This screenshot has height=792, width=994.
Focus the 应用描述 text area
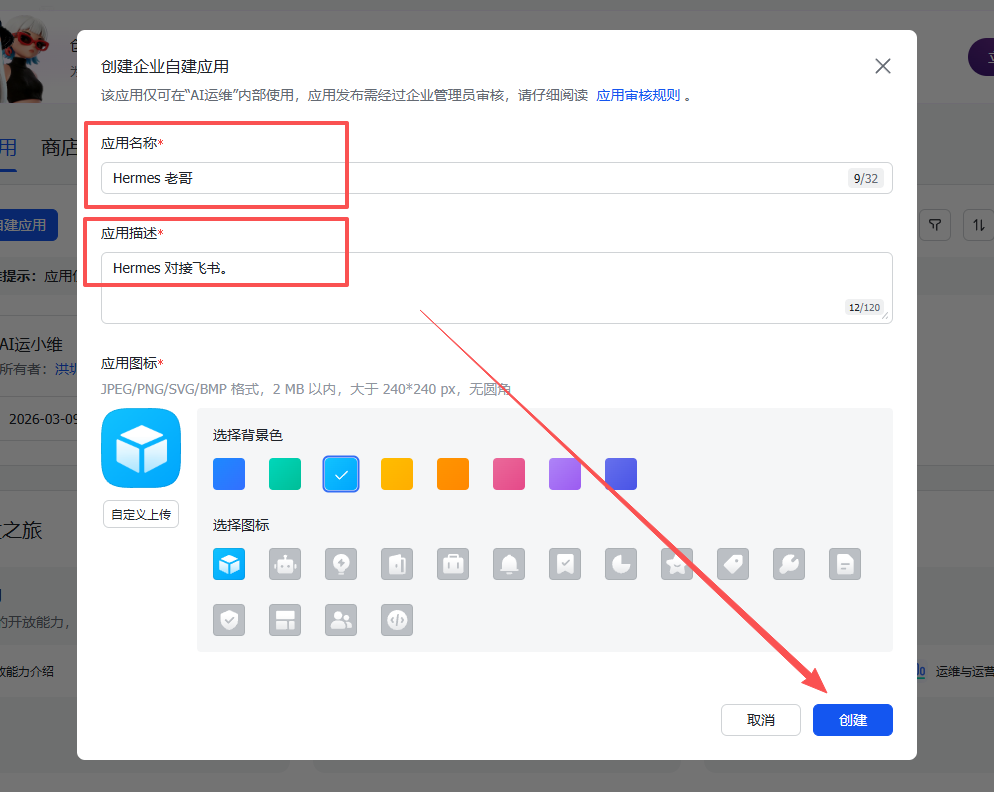496,288
